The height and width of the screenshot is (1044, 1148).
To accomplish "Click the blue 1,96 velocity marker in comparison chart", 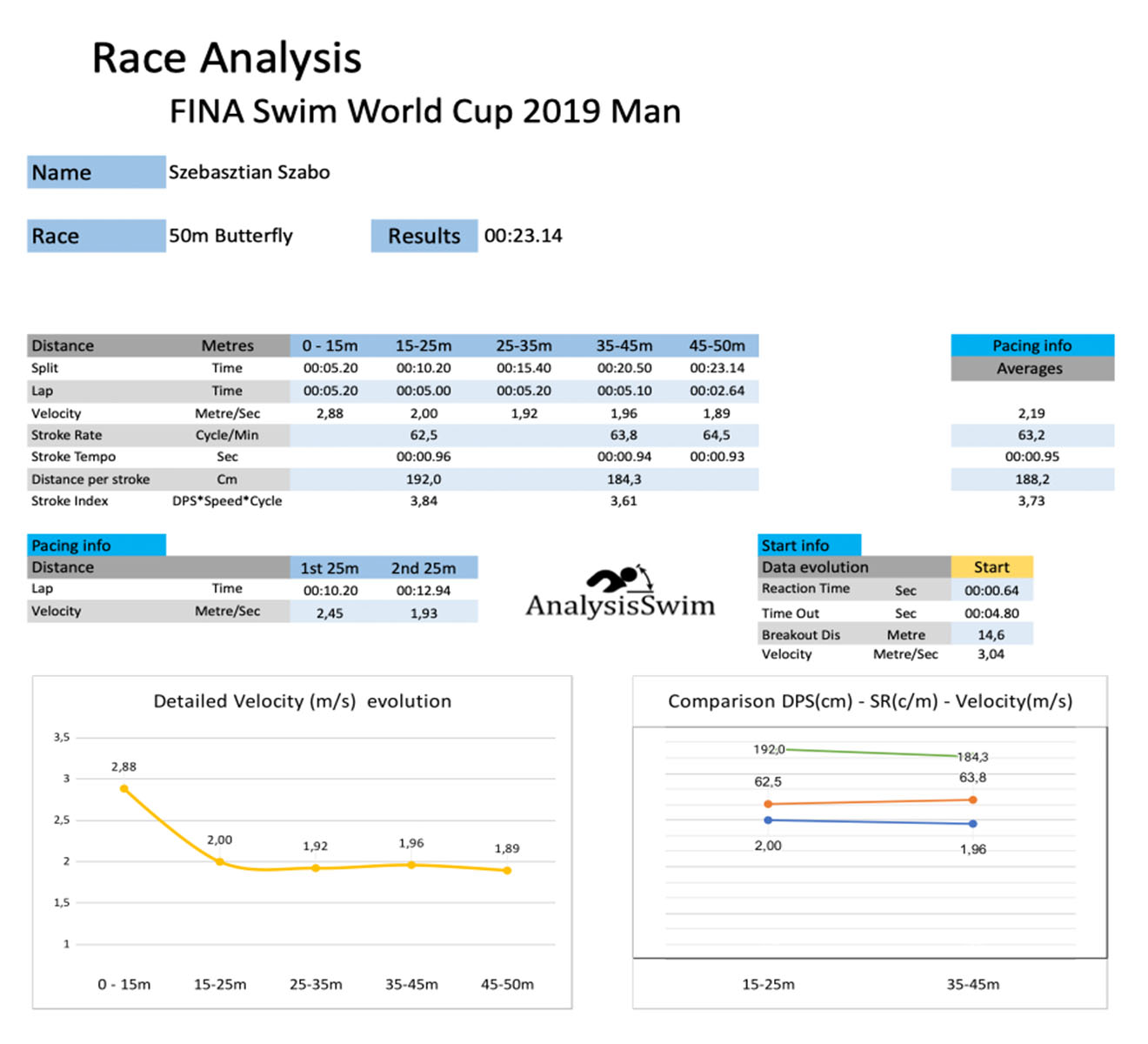I will [972, 823].
